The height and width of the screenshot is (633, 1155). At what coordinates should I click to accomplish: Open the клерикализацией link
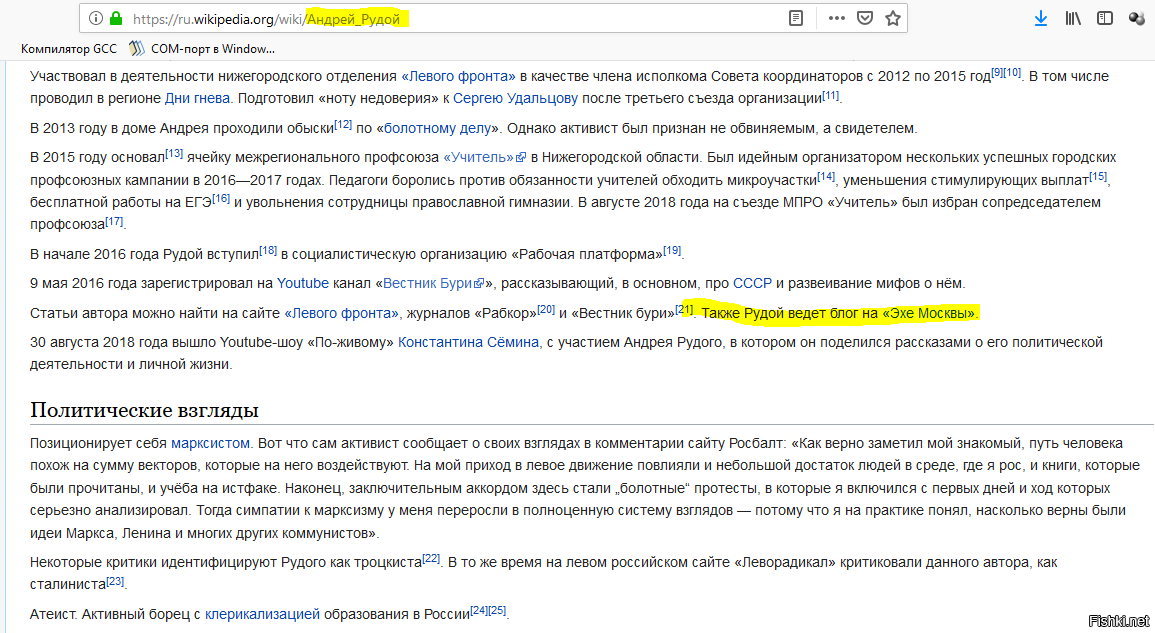262,615
